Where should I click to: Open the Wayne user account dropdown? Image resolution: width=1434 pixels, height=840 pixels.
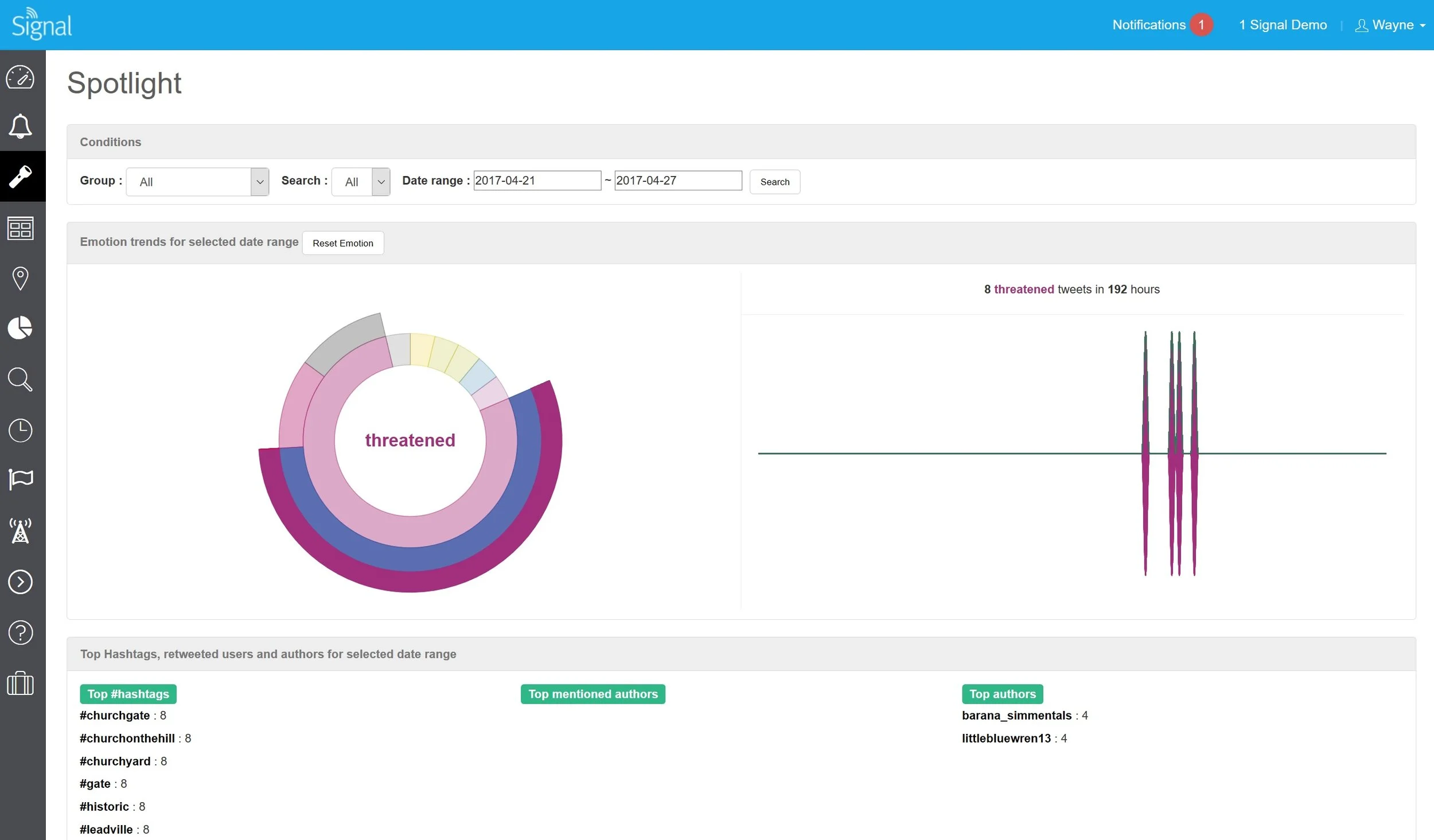pyautogui.click(x=1390, y=25)
